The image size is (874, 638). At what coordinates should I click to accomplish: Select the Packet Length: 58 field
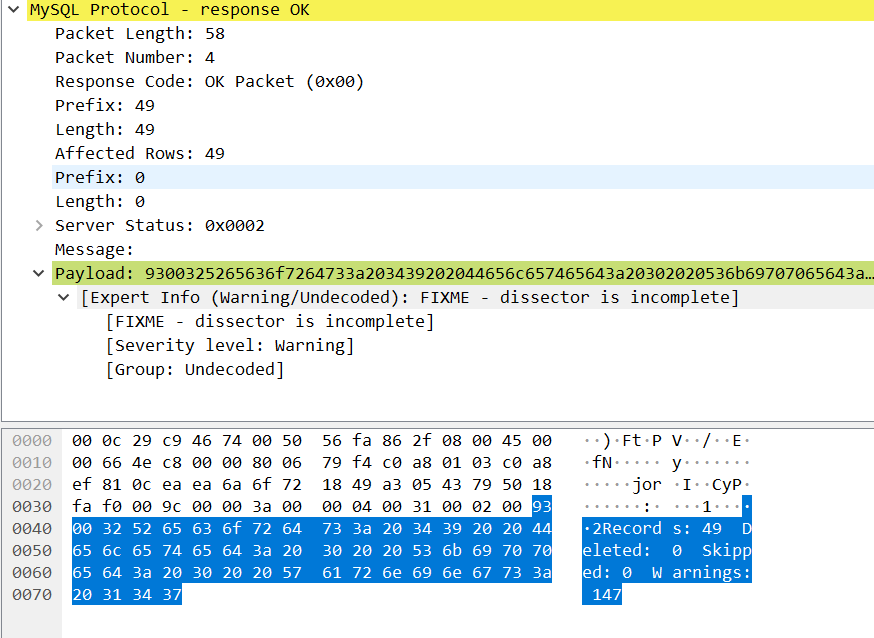click(x=140, y=34)
